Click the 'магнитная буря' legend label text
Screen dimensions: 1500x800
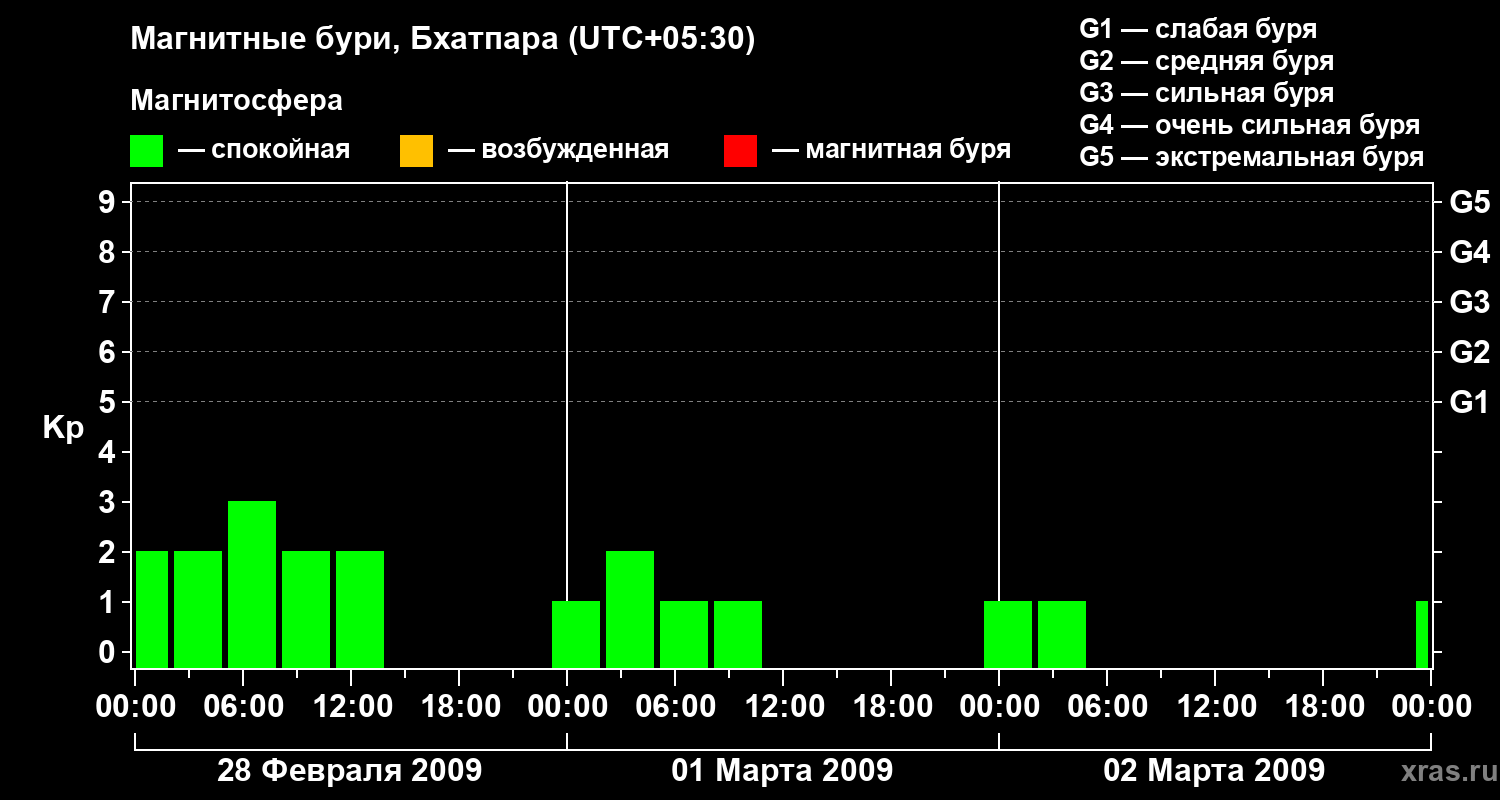pos(908,150)
